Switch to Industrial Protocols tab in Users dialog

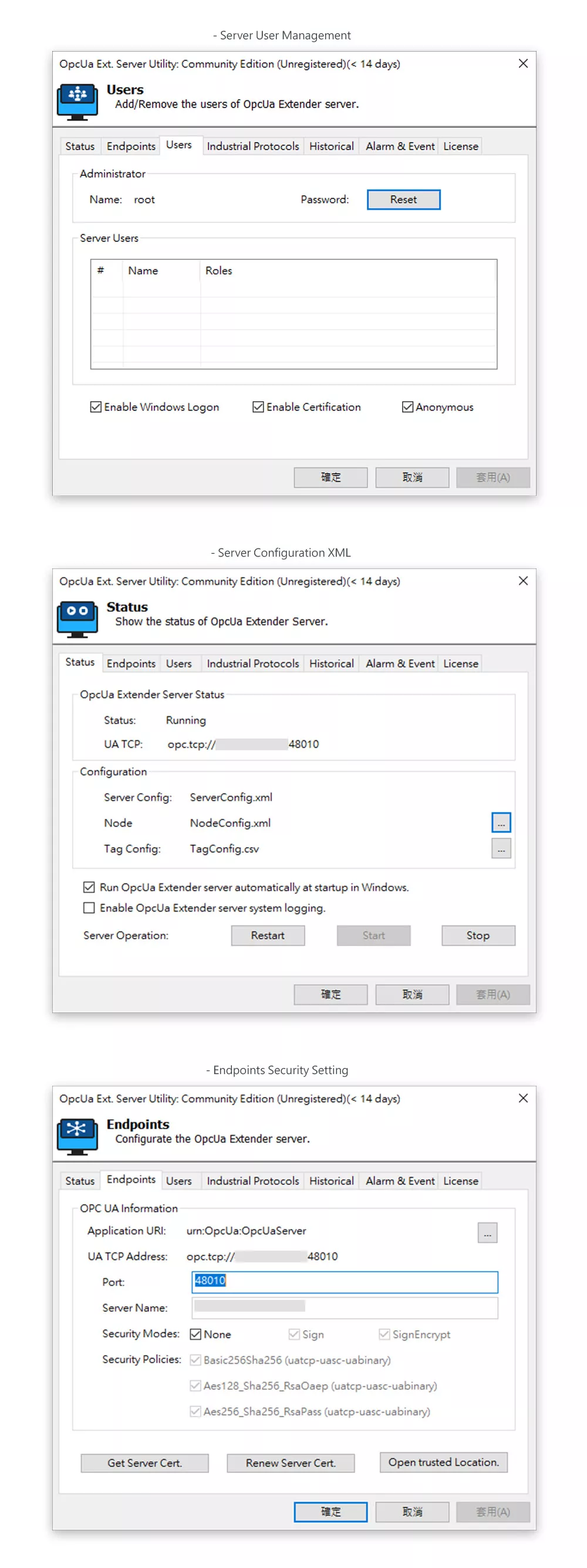[252, 146]
